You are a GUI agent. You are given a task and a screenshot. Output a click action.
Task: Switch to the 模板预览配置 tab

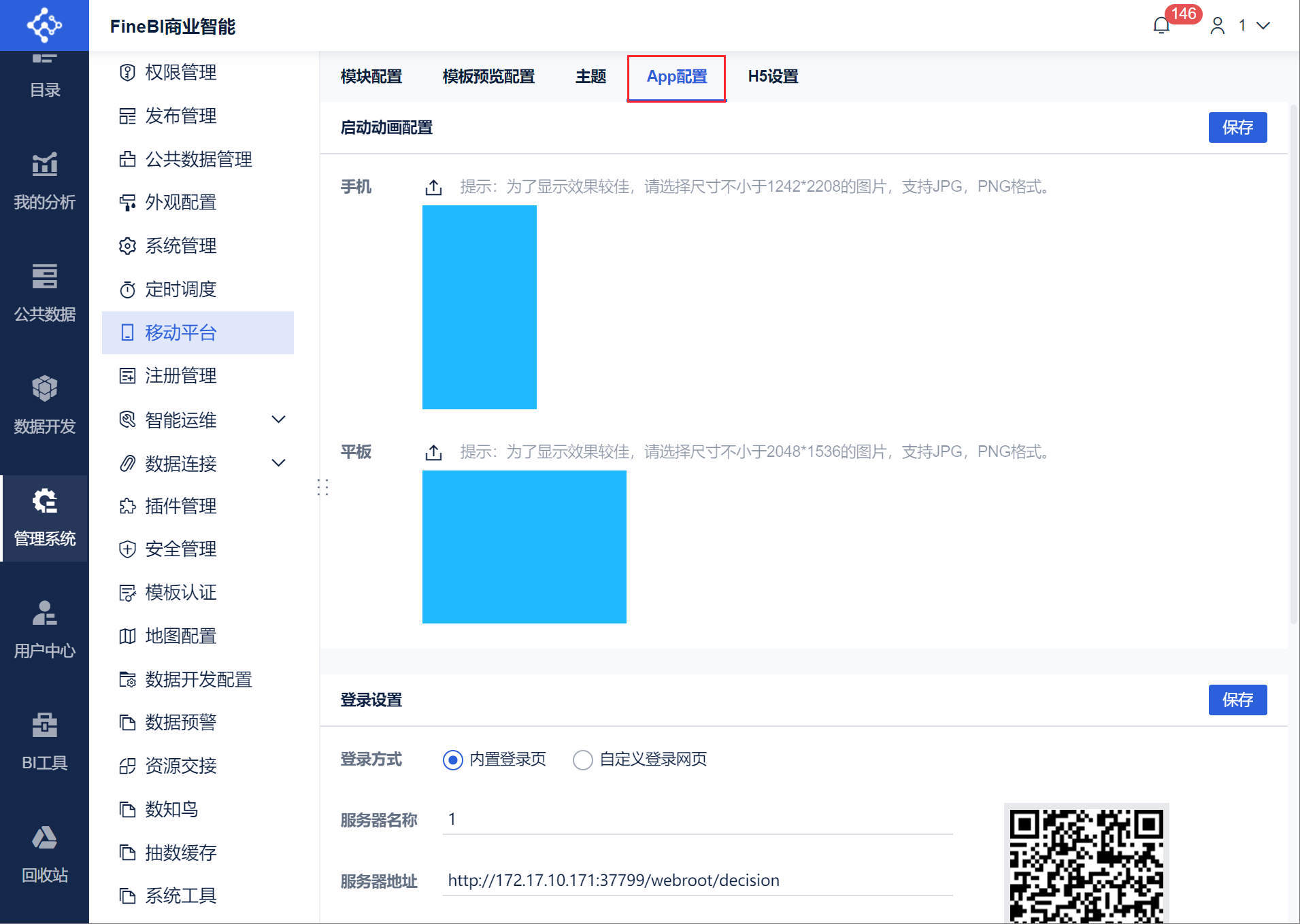click(x=488, y=77)
